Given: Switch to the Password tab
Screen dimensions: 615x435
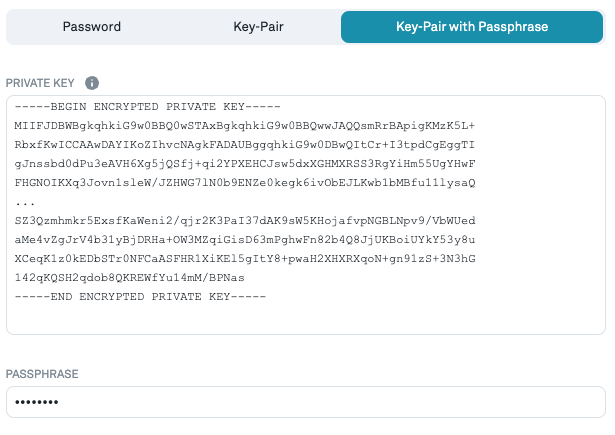Looking at the screenshot, I should click(92, 27).
